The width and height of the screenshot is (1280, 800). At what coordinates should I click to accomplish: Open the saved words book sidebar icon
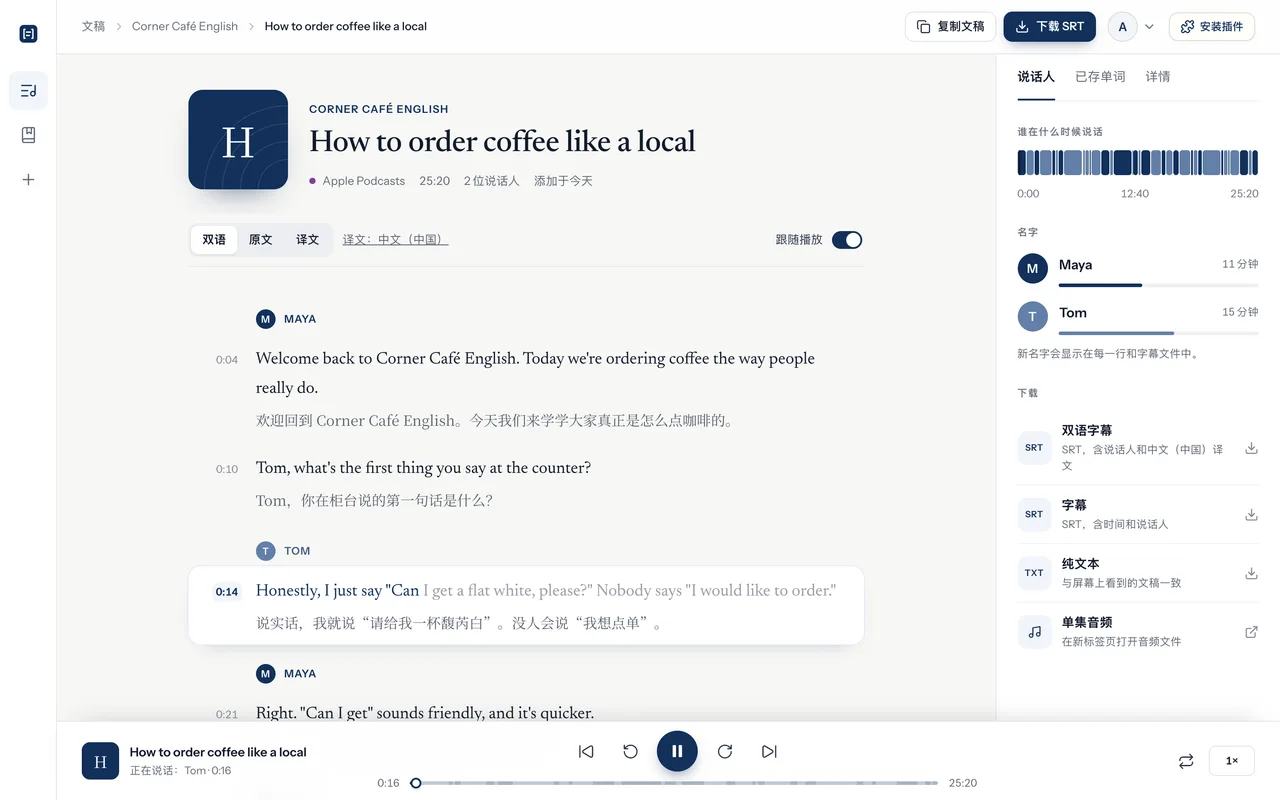click(x=28, y=135)
